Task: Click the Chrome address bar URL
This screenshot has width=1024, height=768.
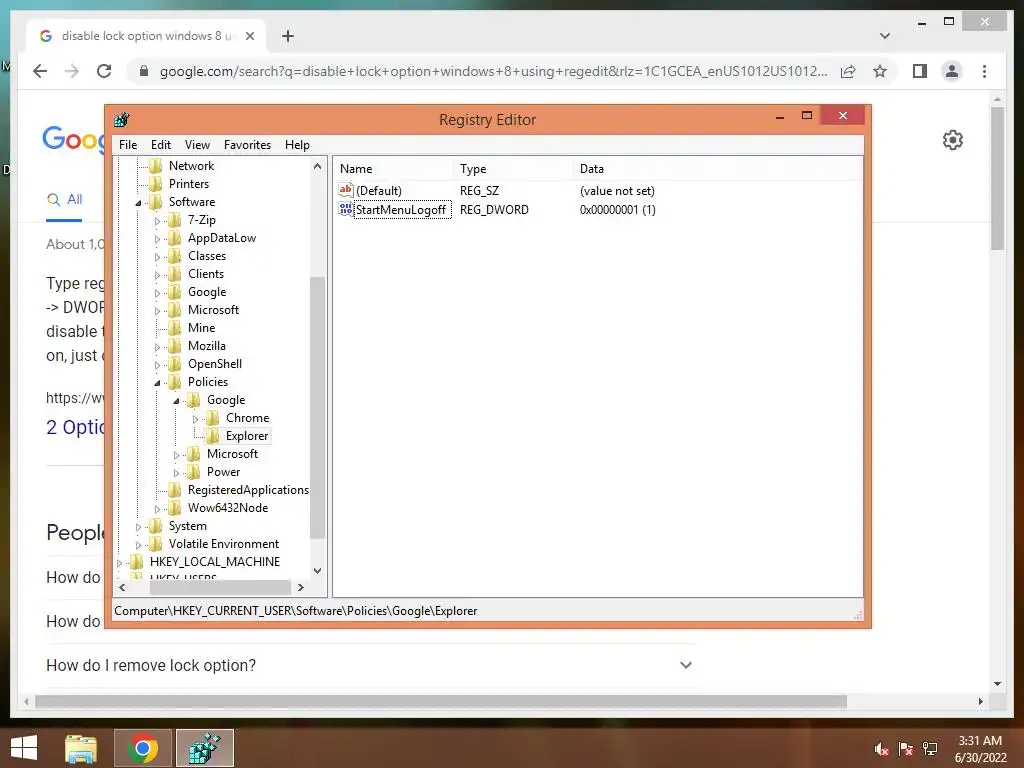Action: [x=493, y=71]
